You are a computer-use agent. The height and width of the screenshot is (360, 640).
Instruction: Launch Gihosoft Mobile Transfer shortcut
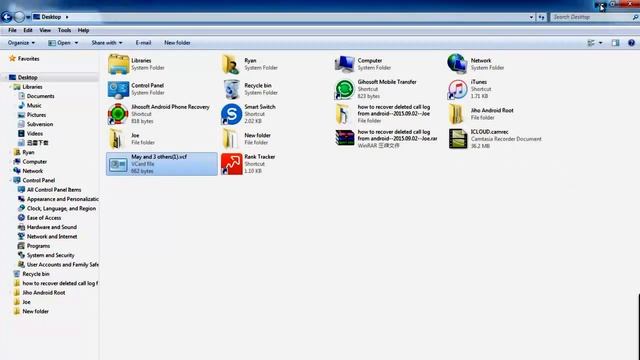click(344, 89)
